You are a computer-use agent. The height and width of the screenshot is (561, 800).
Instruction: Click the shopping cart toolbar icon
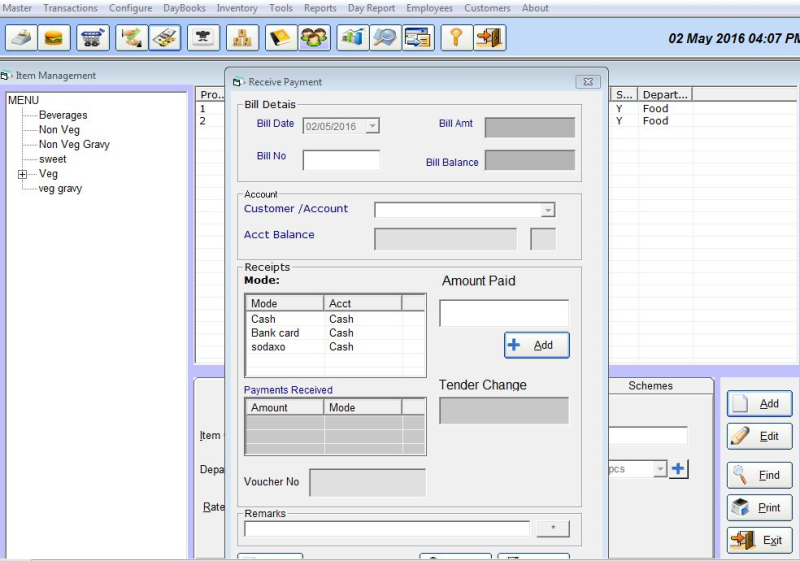tap(93, 38)
